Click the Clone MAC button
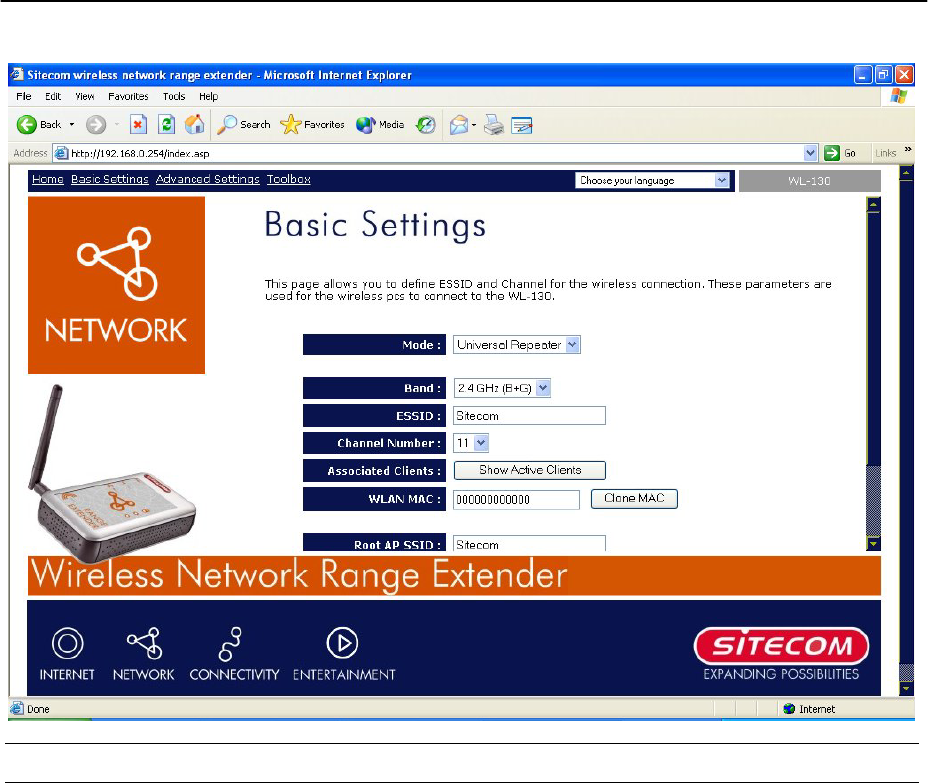928x783 pixels. (634, 498)
